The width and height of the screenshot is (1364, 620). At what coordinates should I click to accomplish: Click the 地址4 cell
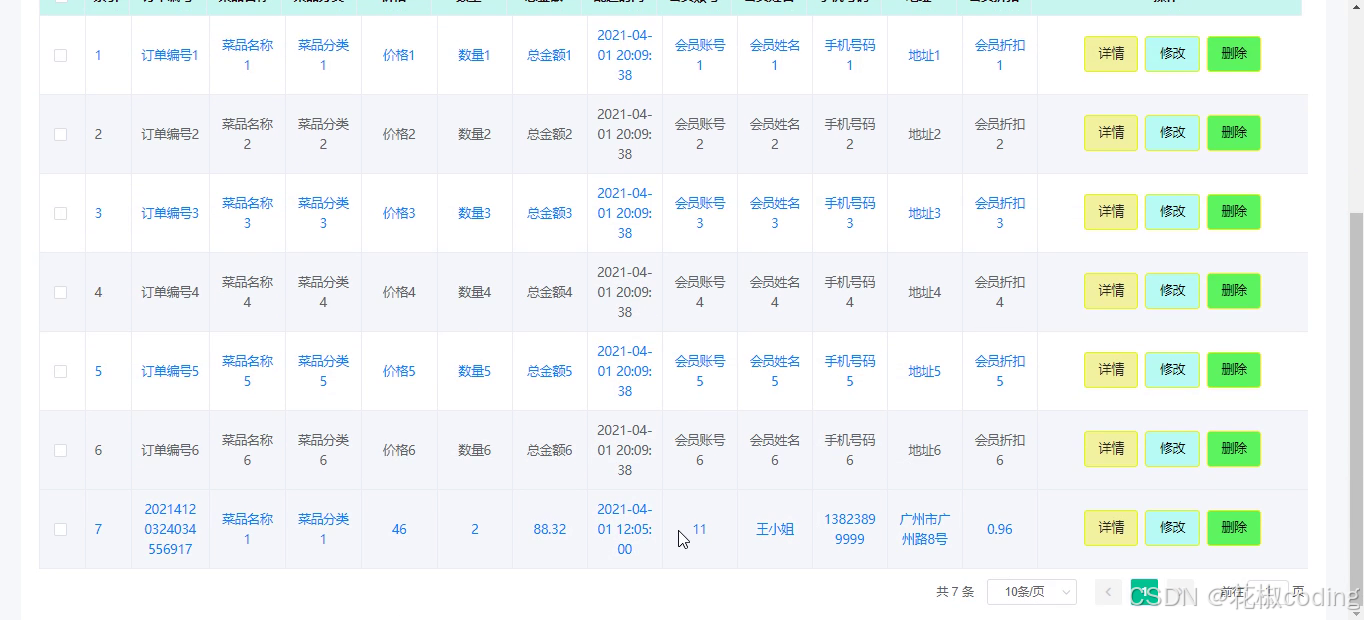click(925, 292)
